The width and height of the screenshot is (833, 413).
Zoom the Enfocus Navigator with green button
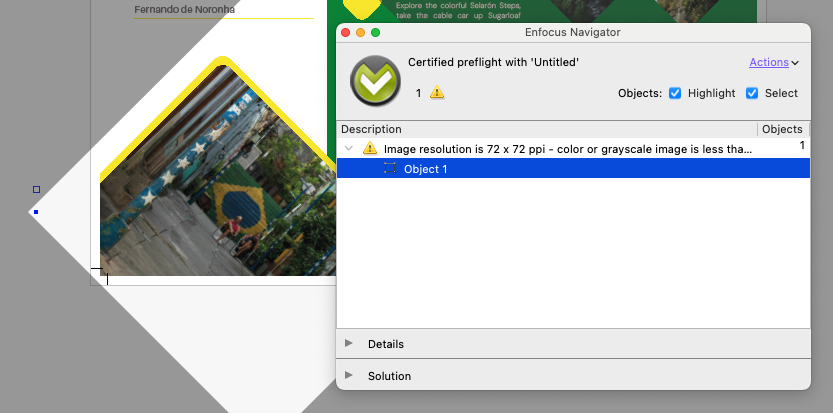click(x=375, y=32)
